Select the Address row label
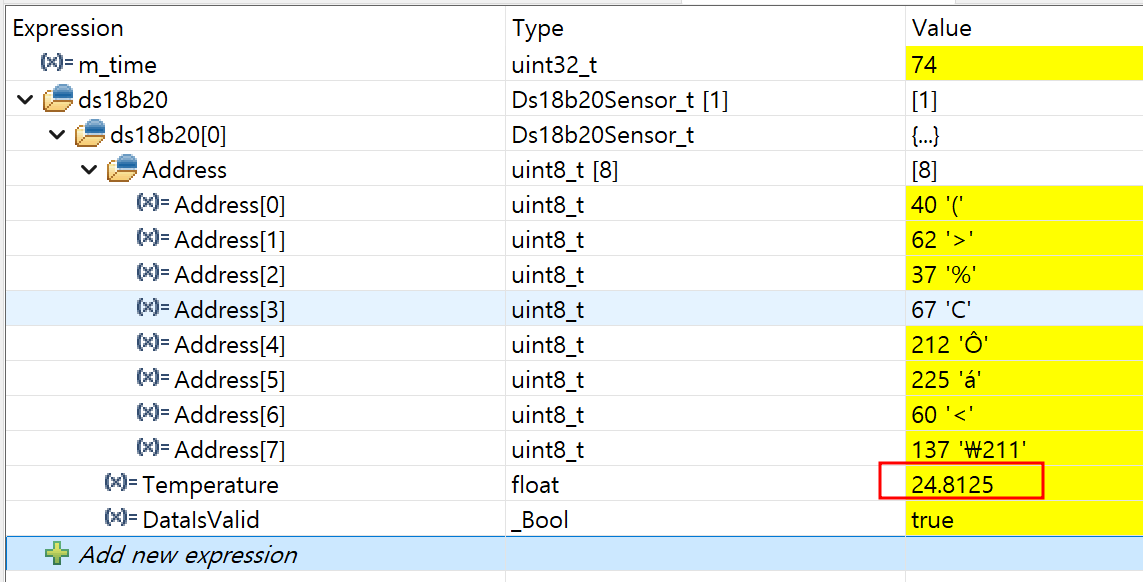This screenshot has width=1143, height=582. [x=184, y=170]
